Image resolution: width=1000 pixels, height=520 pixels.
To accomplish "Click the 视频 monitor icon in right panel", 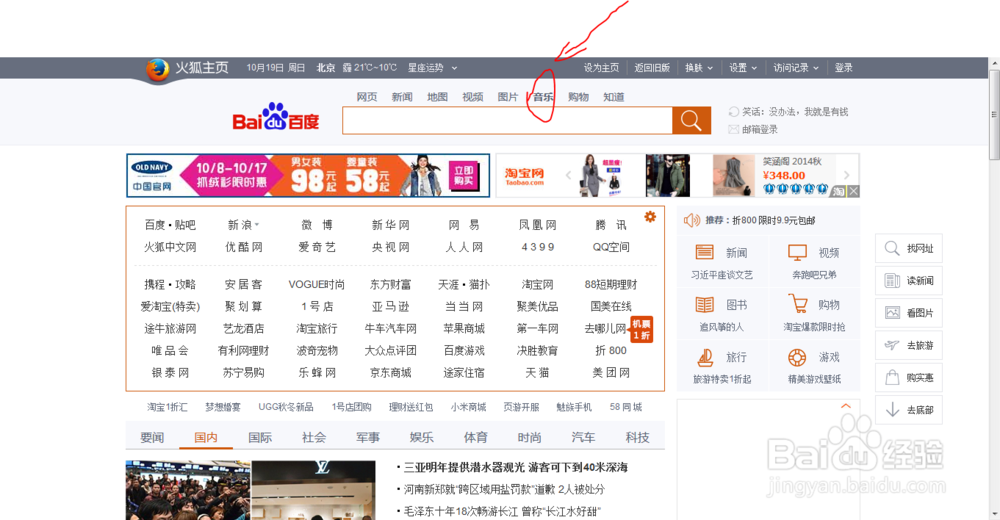I will pyautogui.click(x=797, y=252).
